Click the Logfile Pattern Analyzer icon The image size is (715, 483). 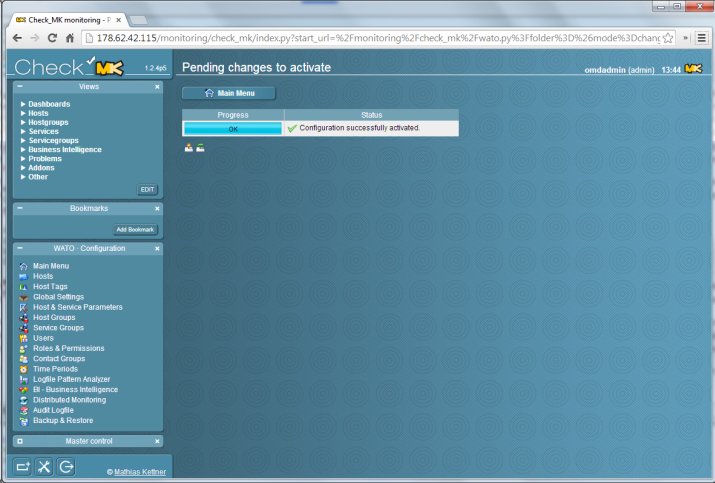click(x=24, y=379)
